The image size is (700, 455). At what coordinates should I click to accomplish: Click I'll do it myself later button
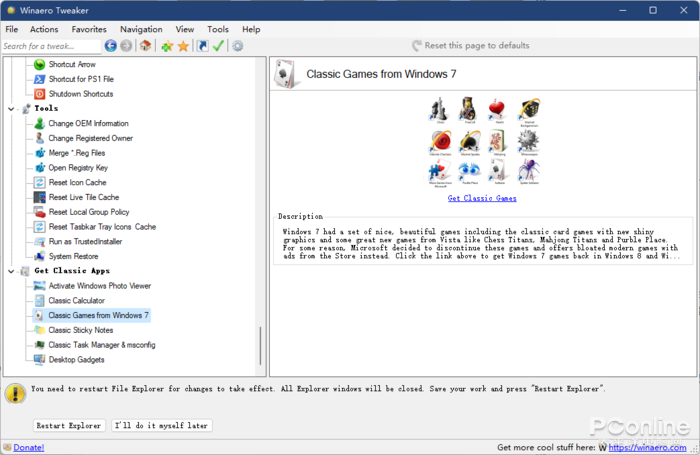click(x=162, y=425)
